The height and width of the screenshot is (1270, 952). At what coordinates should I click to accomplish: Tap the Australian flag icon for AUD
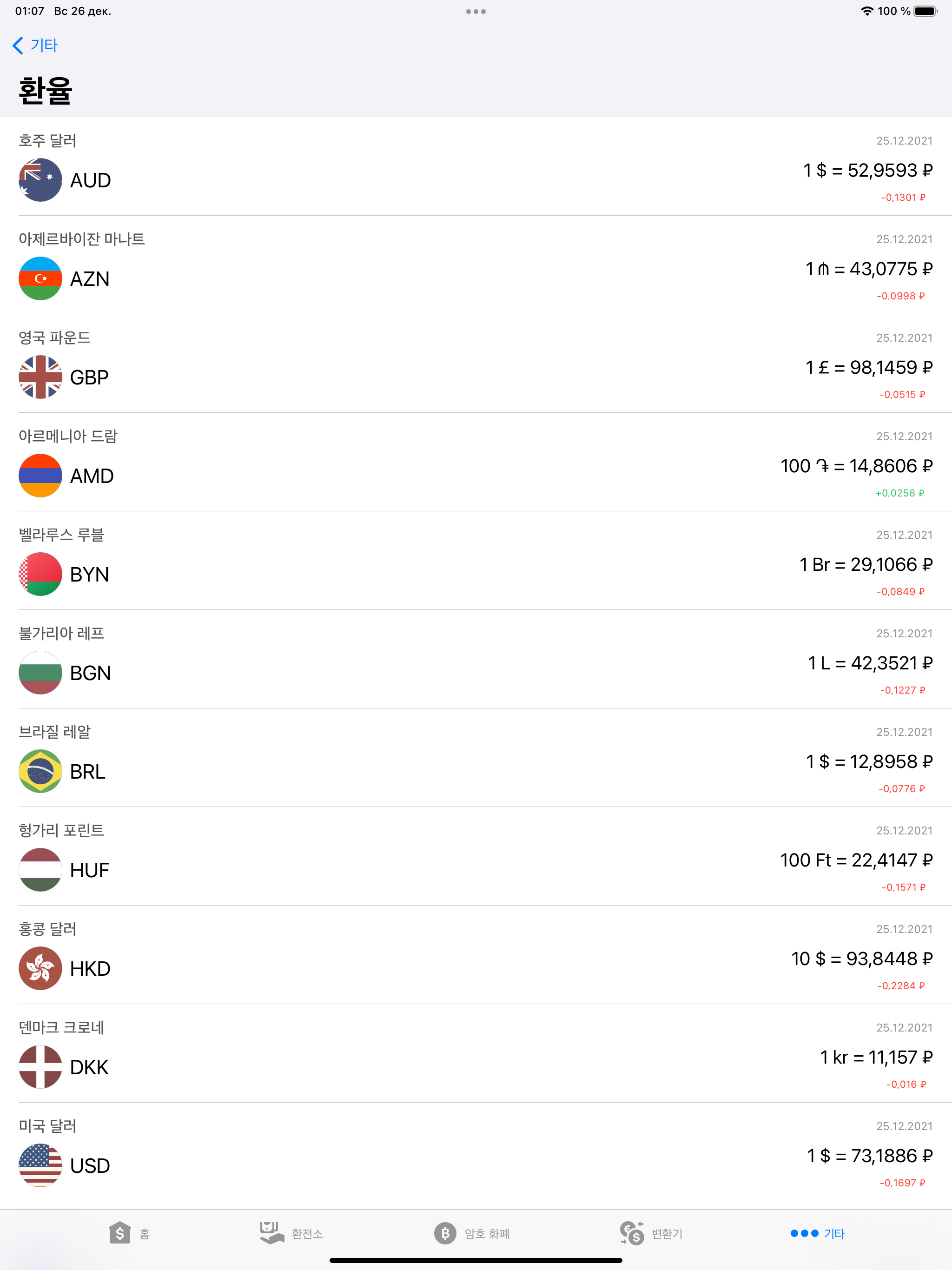coord(40,180)
